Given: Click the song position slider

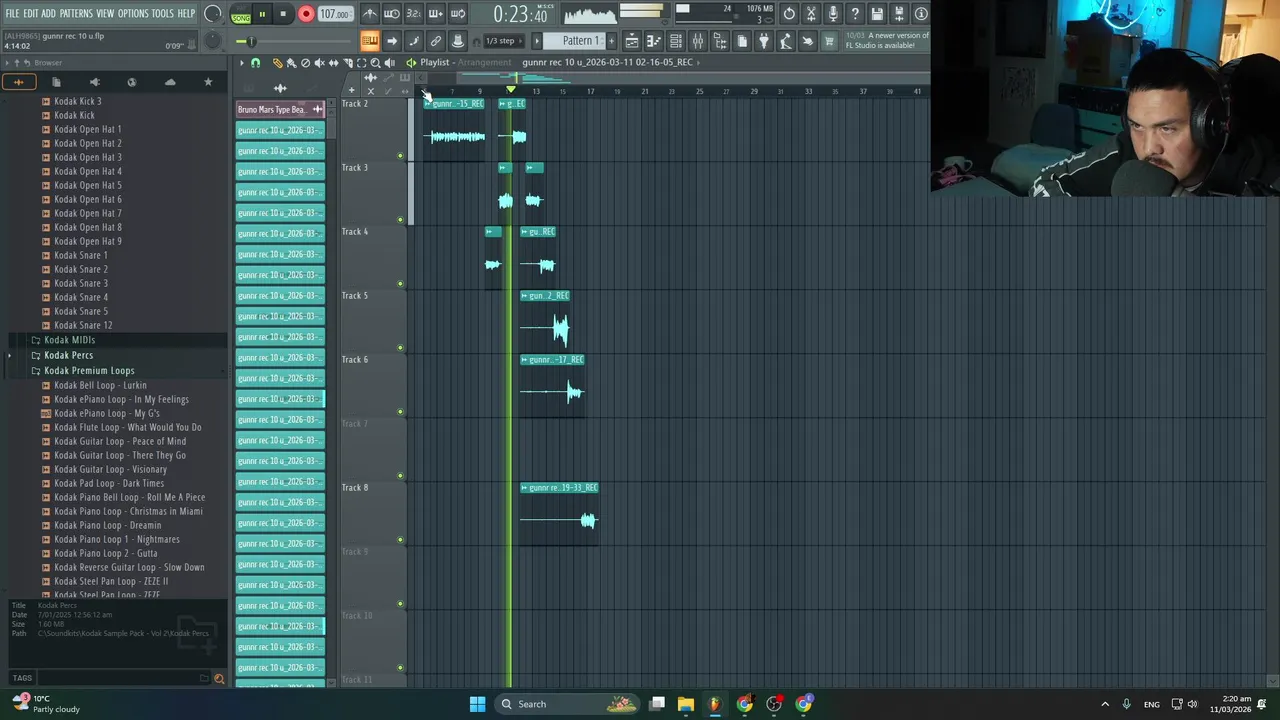Looking at the screenshot, I should (x=295, y=41).
